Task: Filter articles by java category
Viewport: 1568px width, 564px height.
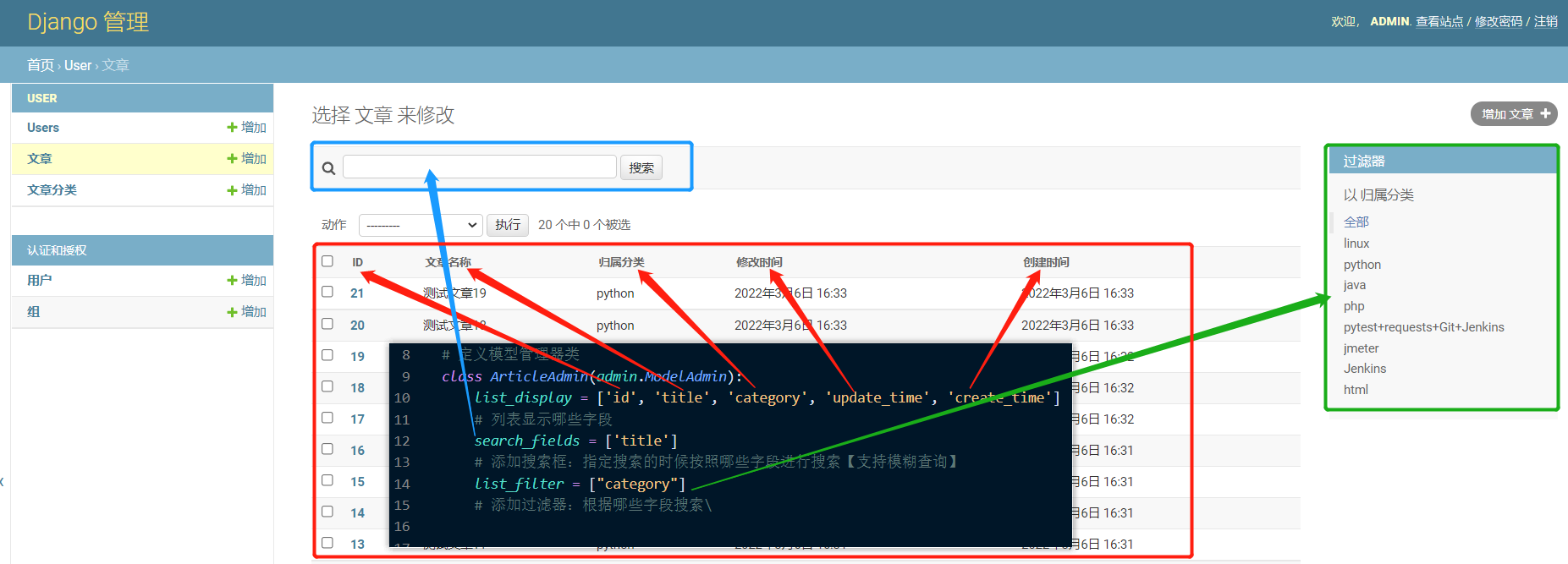Action: 1355,285
